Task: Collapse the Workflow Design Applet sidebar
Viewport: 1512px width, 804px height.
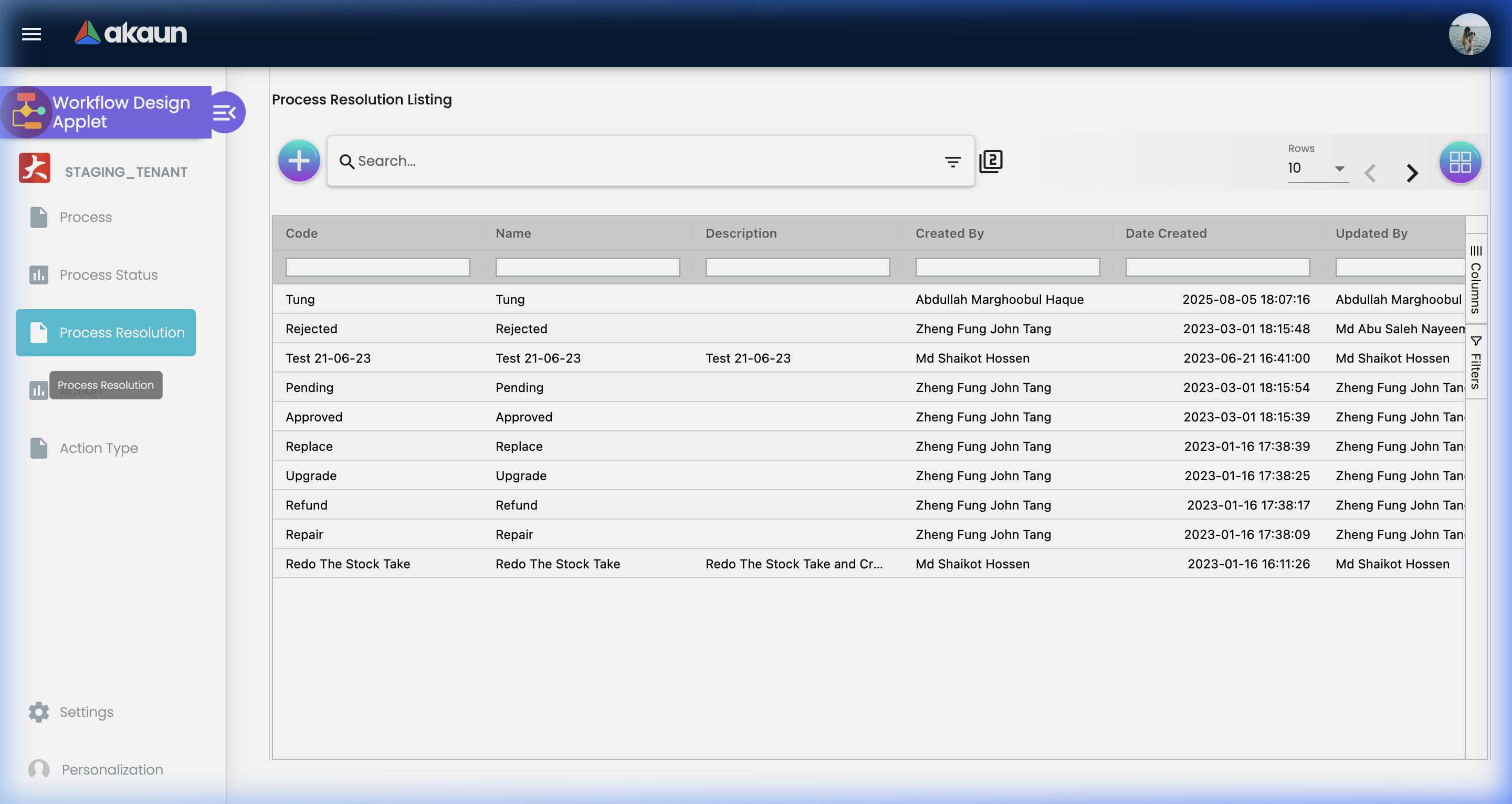Action: click(225, 113)
